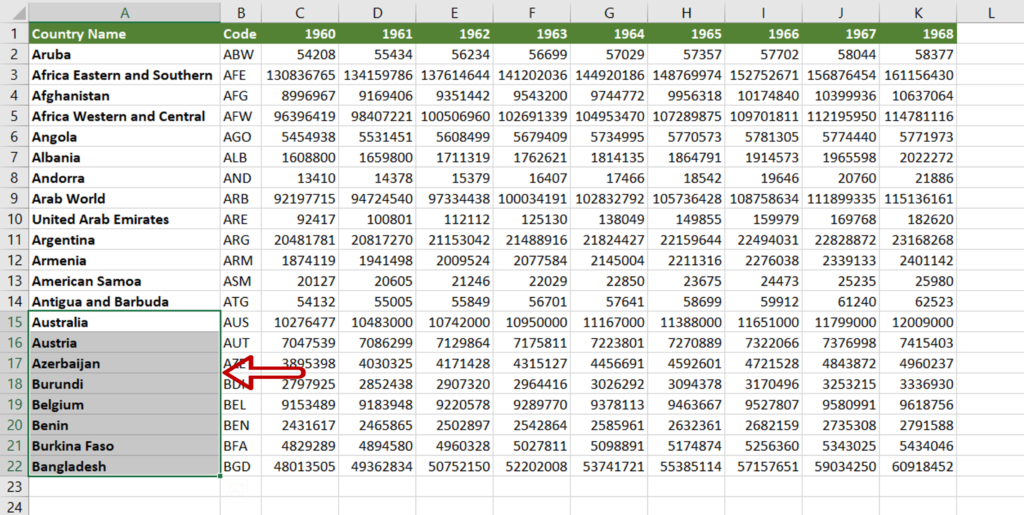Click cell containing 12009000
This screenshot has height=515, width=1024.
918,322
